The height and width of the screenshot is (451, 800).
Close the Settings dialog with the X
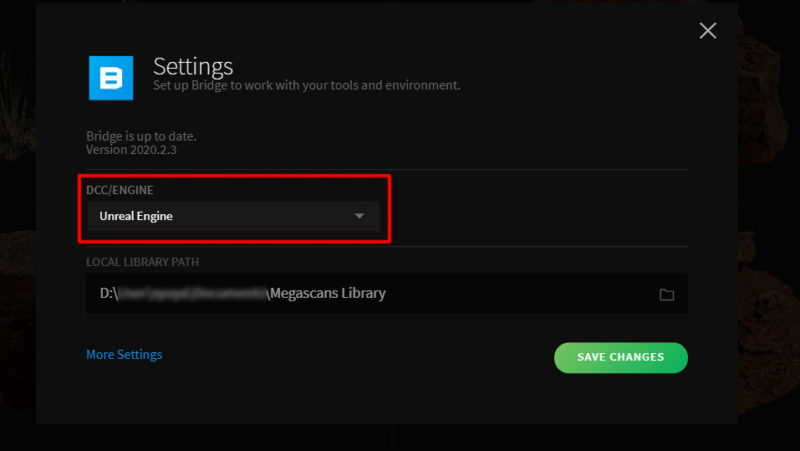708,31
